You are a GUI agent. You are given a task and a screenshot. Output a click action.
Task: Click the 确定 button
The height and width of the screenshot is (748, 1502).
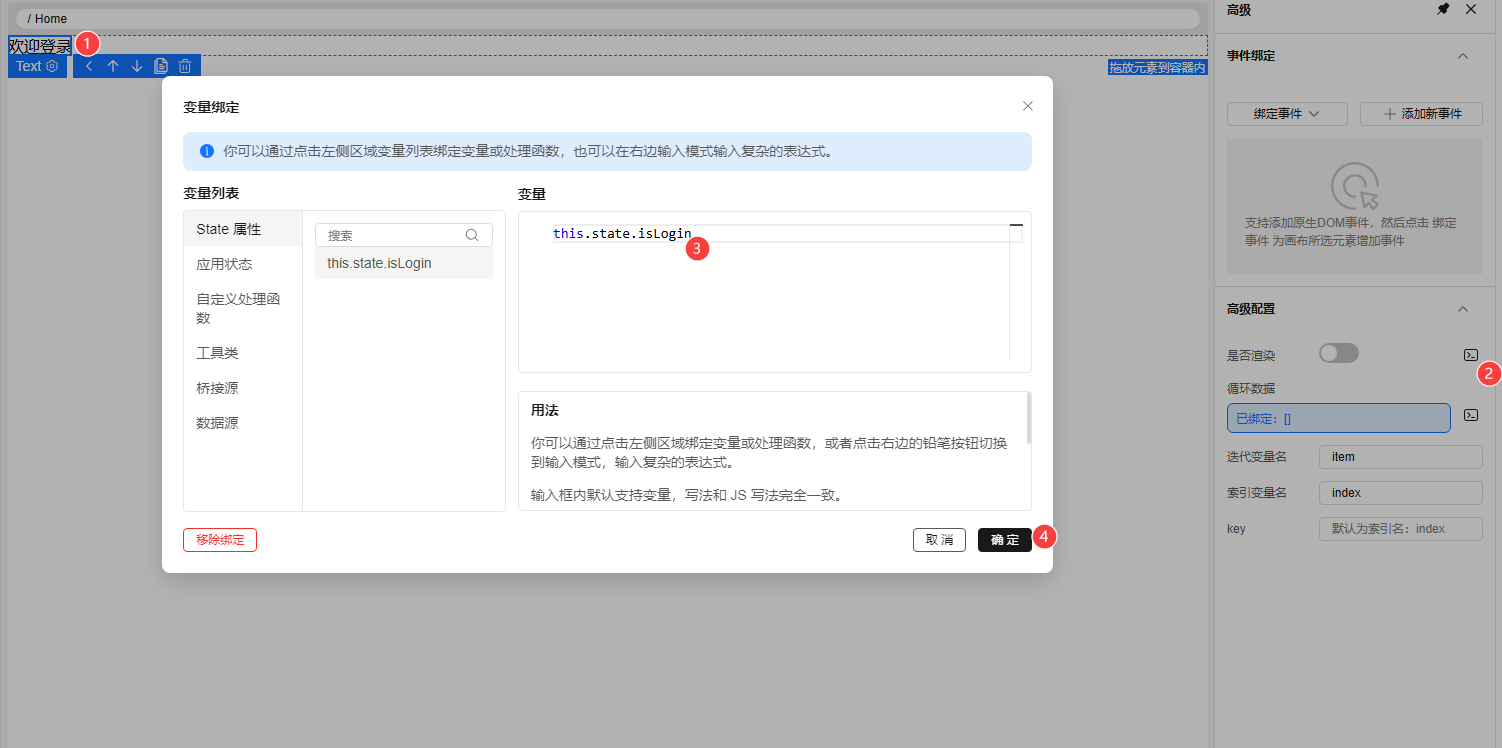pyautogui.click(x=1004, y=540)
